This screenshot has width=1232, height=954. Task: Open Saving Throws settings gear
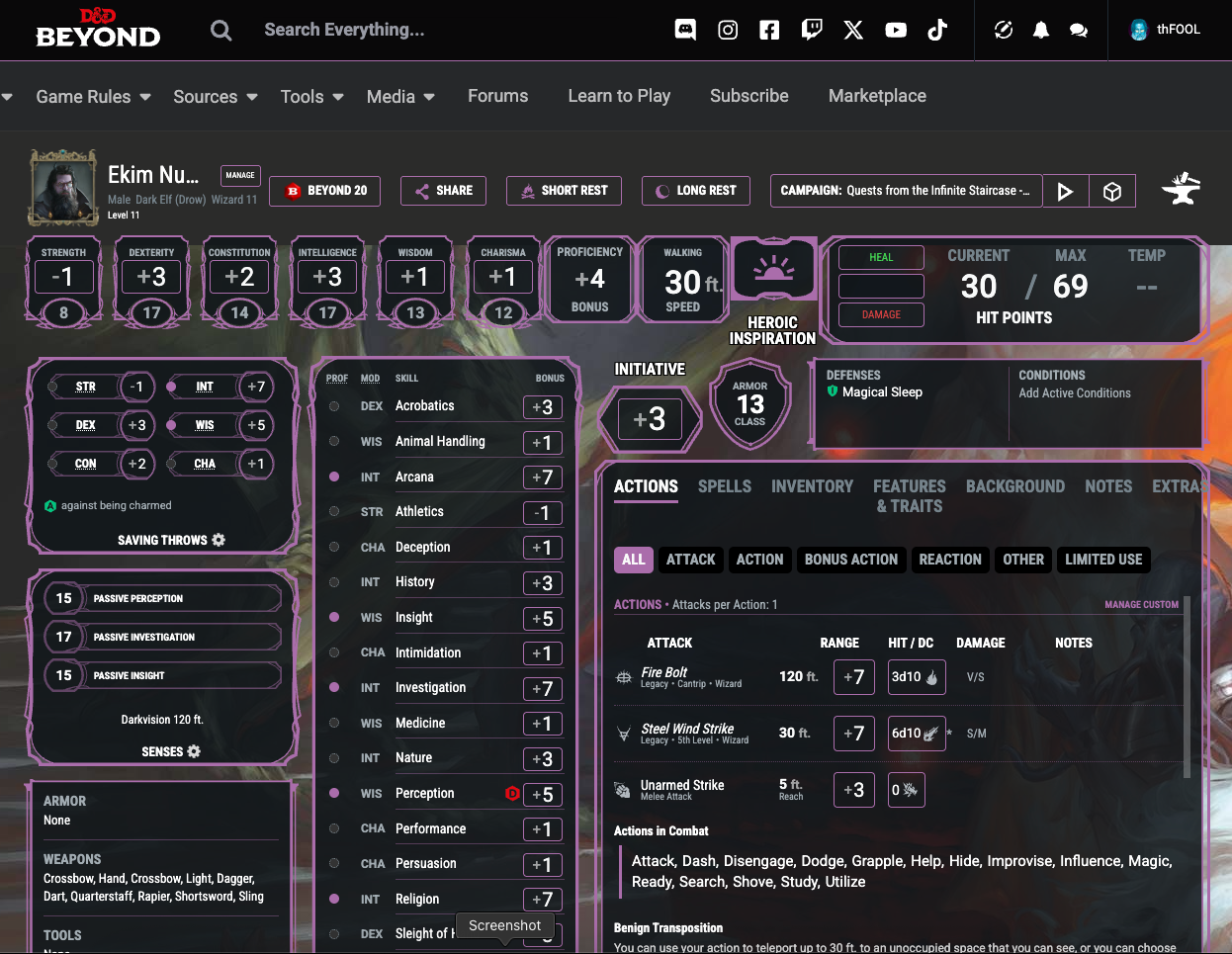219,540
